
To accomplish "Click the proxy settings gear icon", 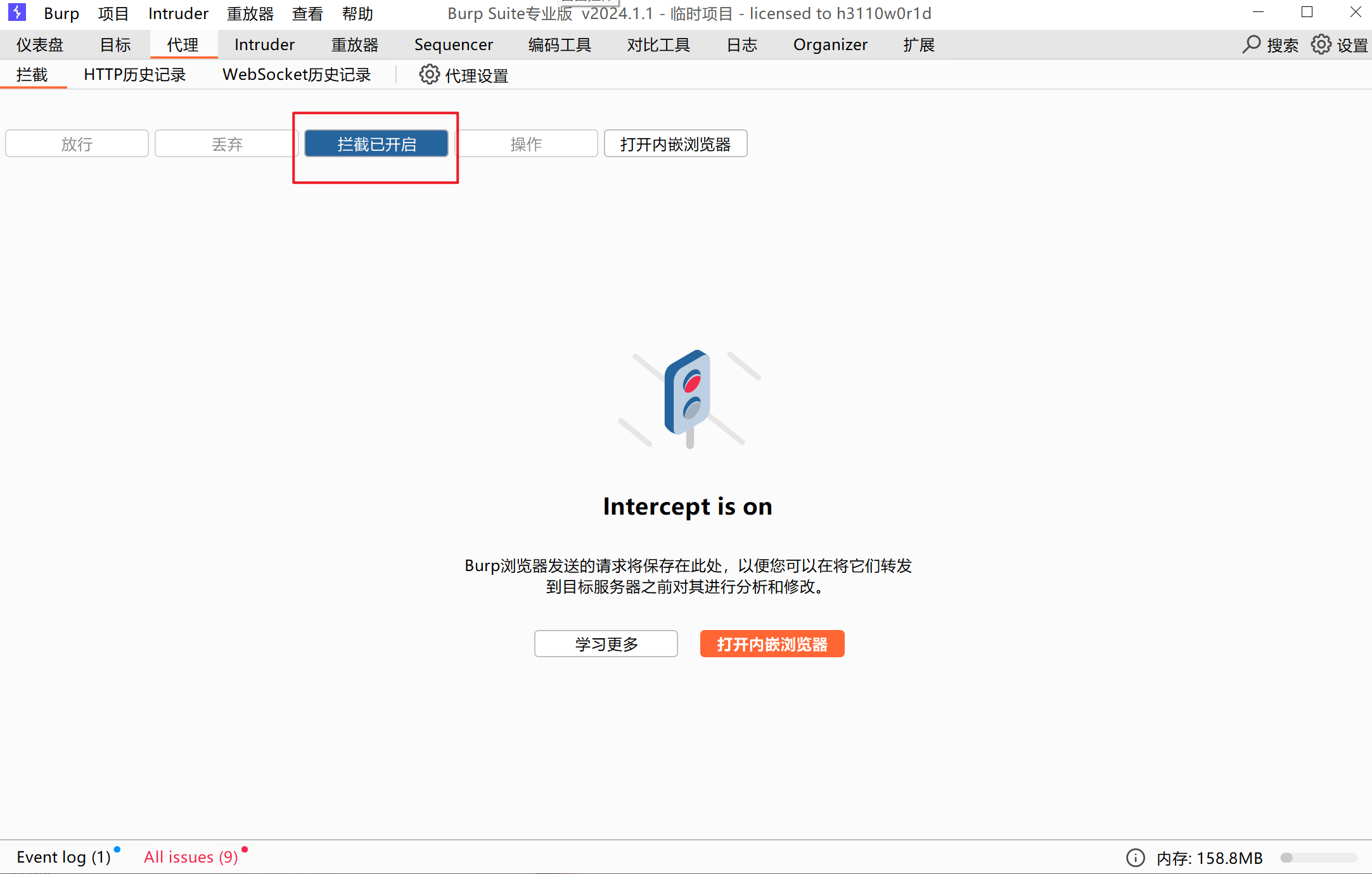I will pyautogui.click(x=429, y=75).
